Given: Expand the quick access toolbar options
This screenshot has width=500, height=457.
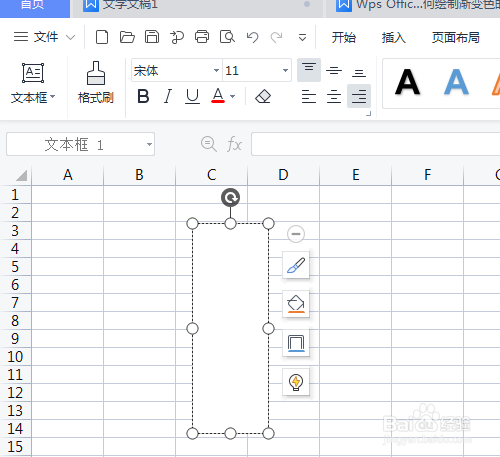Looking at the screenshot, I should (x=302, y=37).
